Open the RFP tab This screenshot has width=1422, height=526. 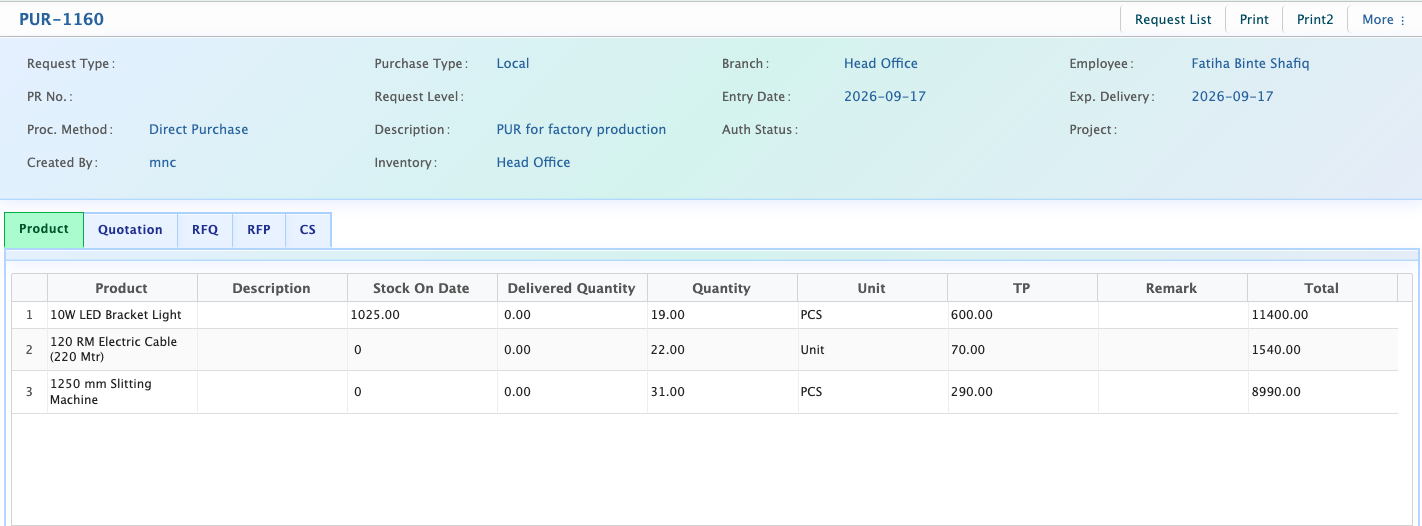tap(259, 230)
